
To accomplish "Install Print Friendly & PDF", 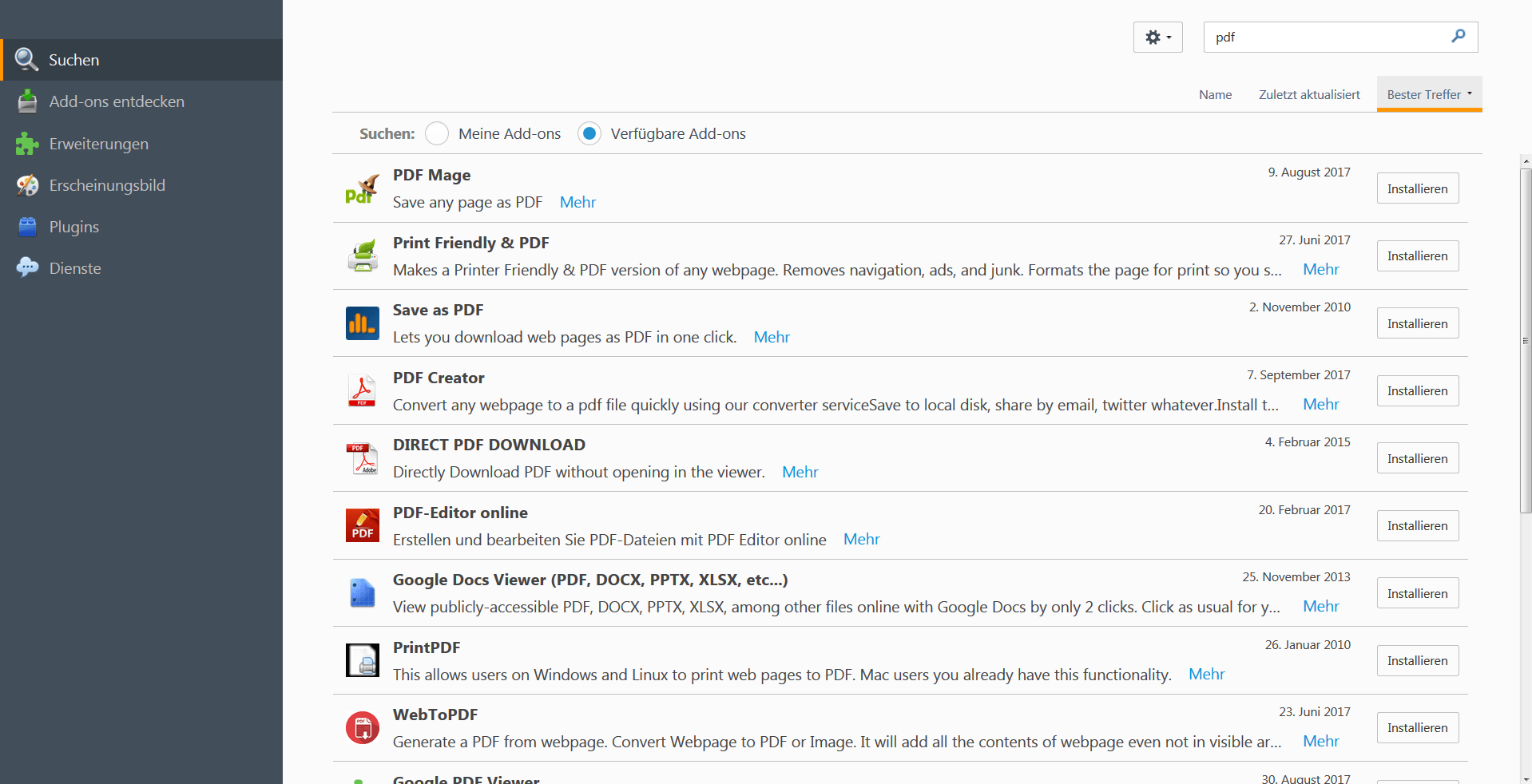I will 1418,255.
